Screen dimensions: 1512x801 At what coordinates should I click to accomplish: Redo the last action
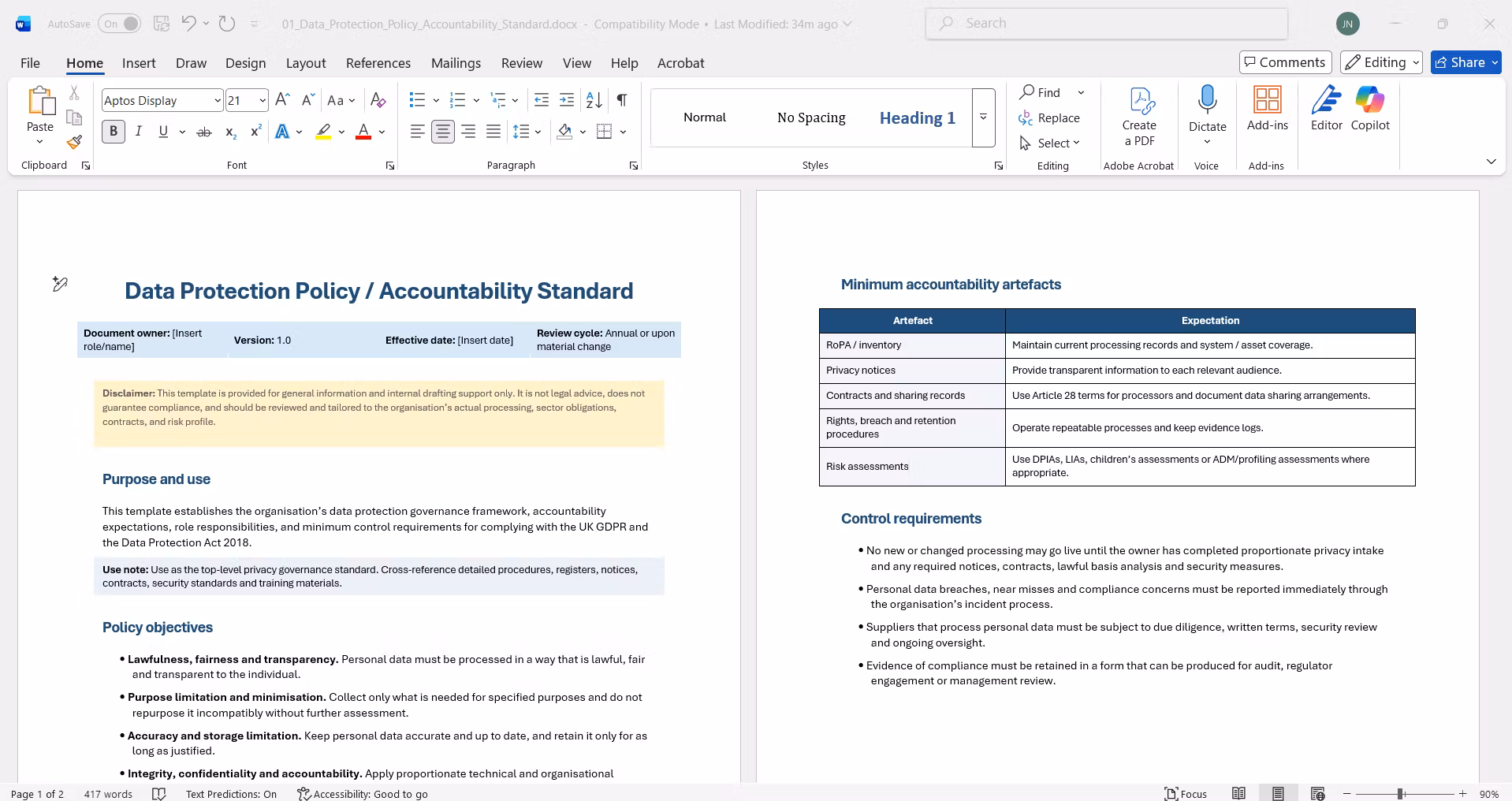tap(227, 24)
